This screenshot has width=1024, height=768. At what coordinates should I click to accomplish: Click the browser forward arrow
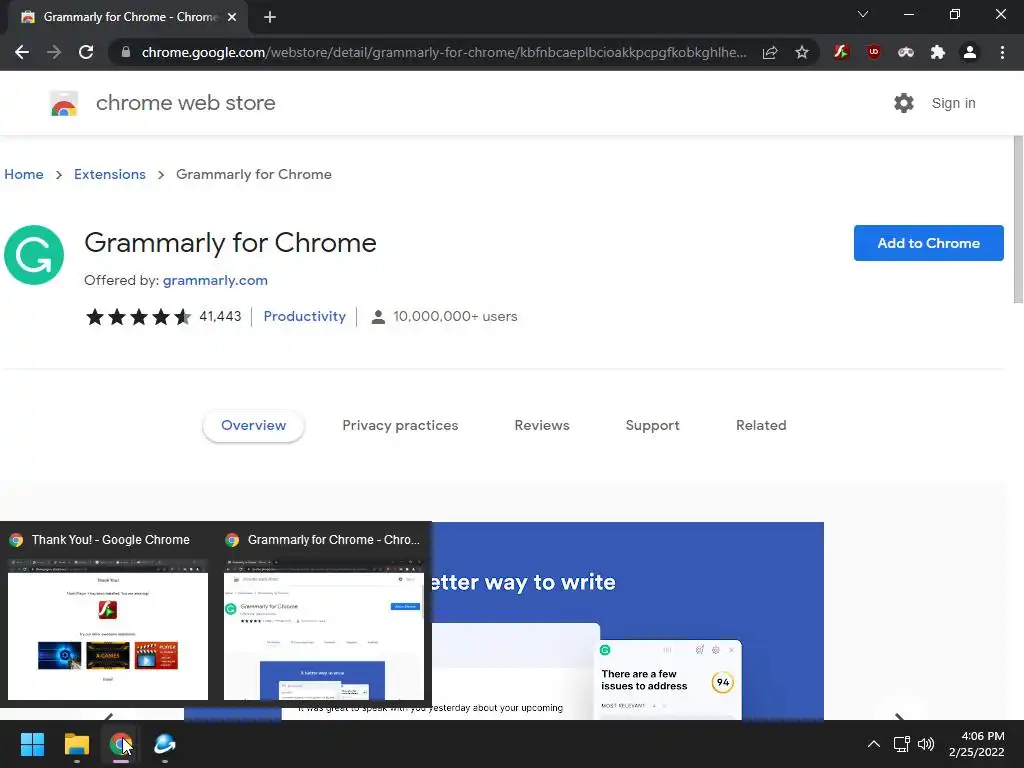pyautogui.click(x=54, y=52)
